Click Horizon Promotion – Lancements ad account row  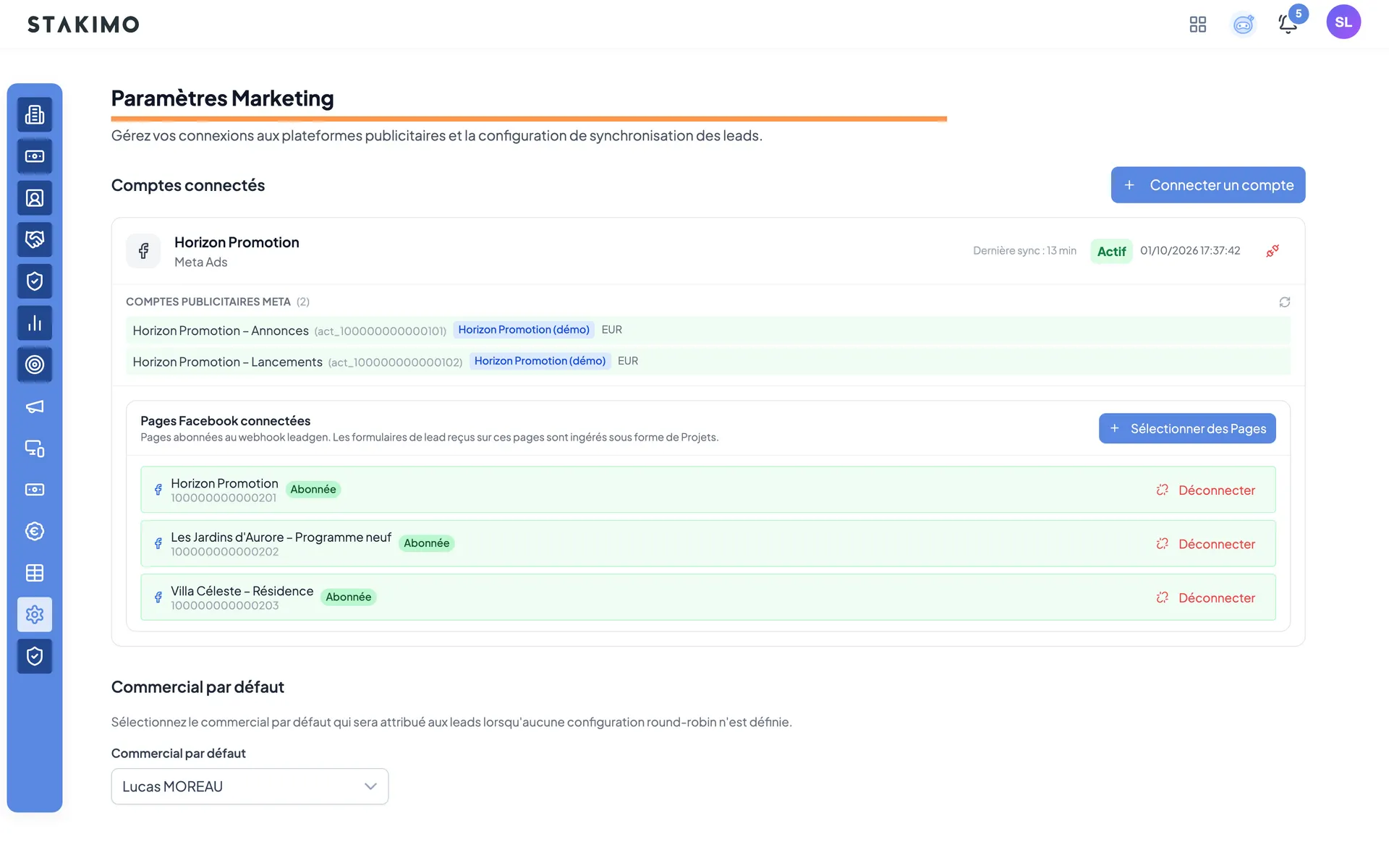tap(708, 362)
